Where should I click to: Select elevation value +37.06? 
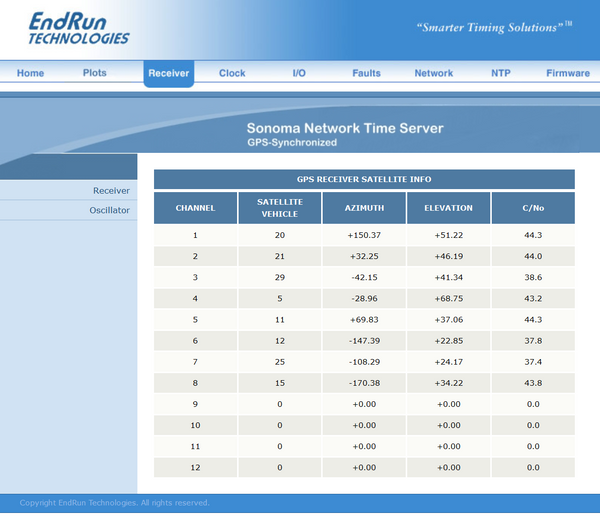click(448, 320)
